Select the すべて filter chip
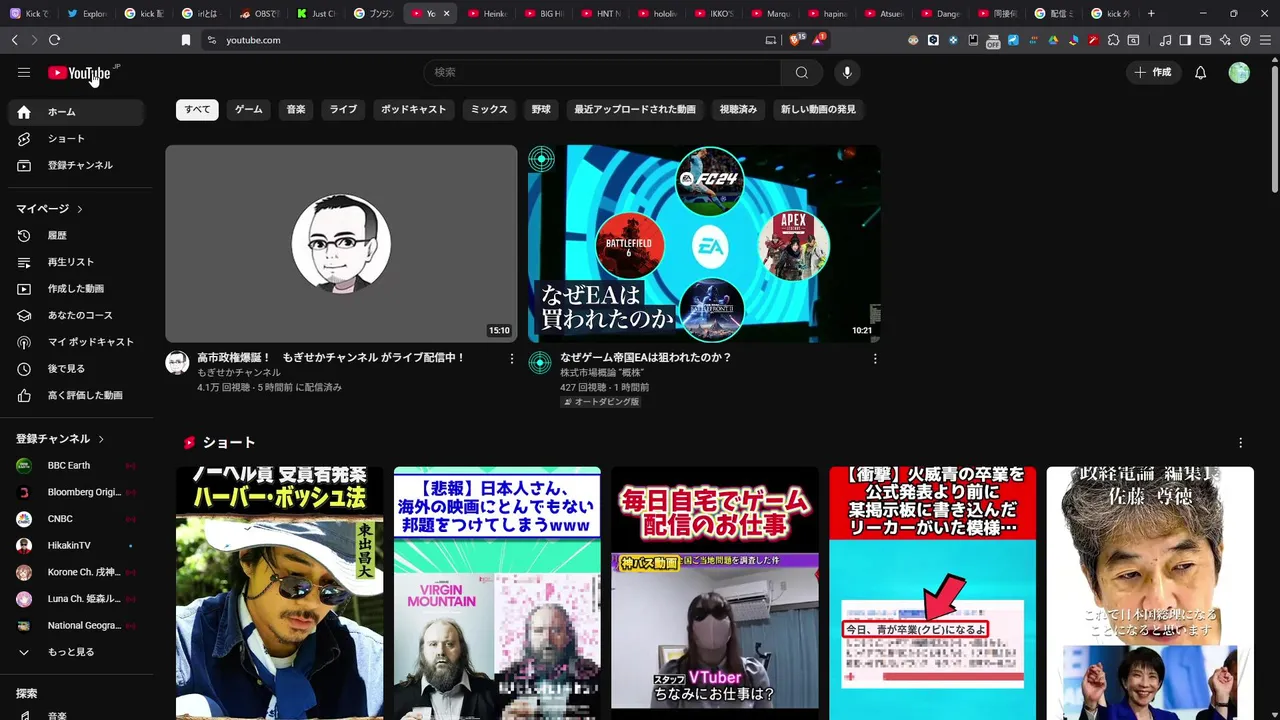 (197, 109)
